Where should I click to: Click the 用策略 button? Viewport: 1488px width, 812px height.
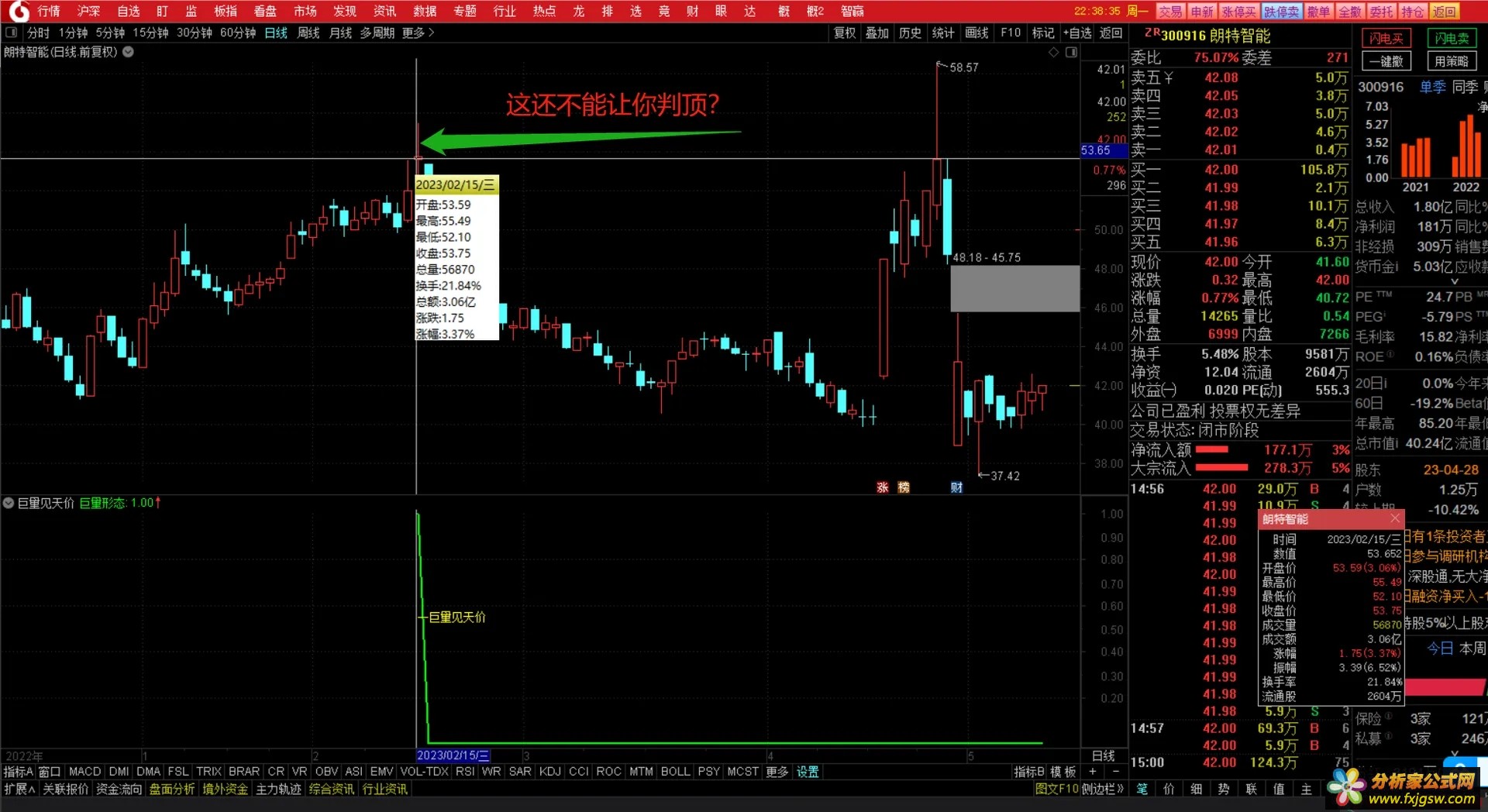click(x=1452, y=60)
